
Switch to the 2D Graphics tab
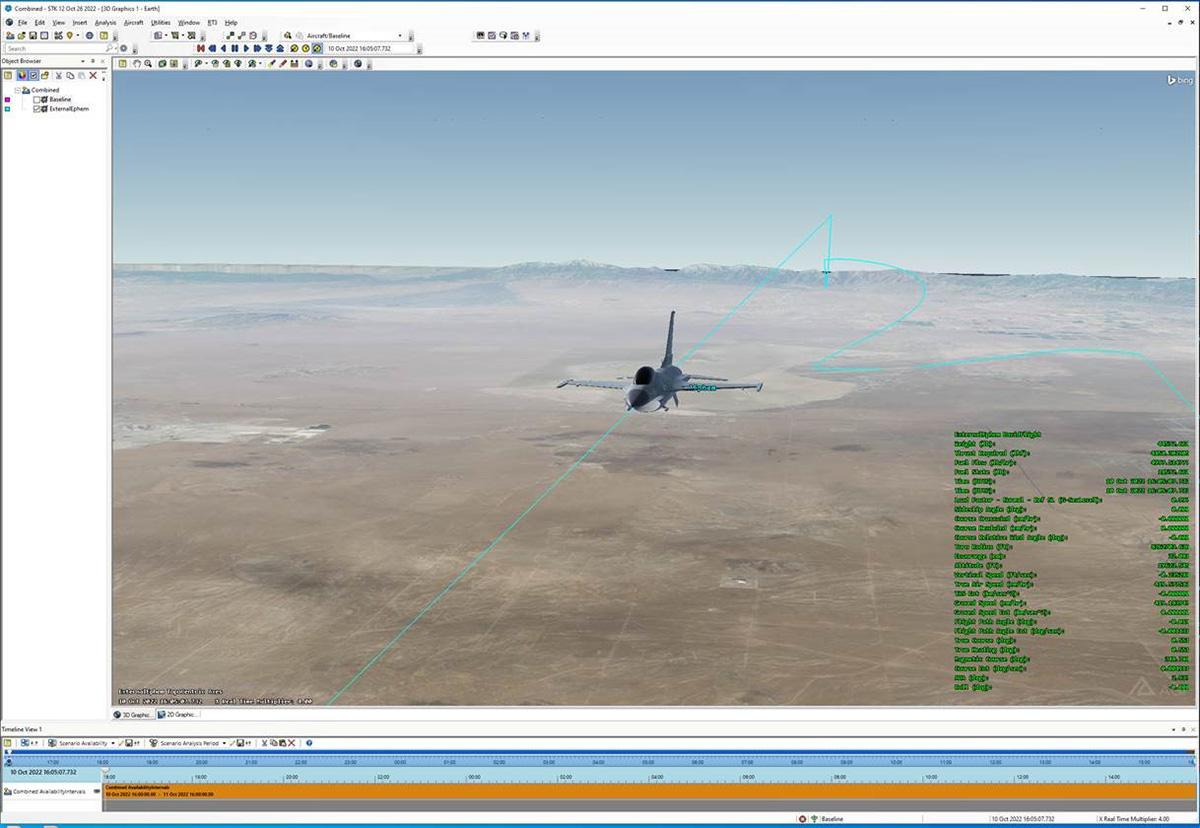point(180,714)
